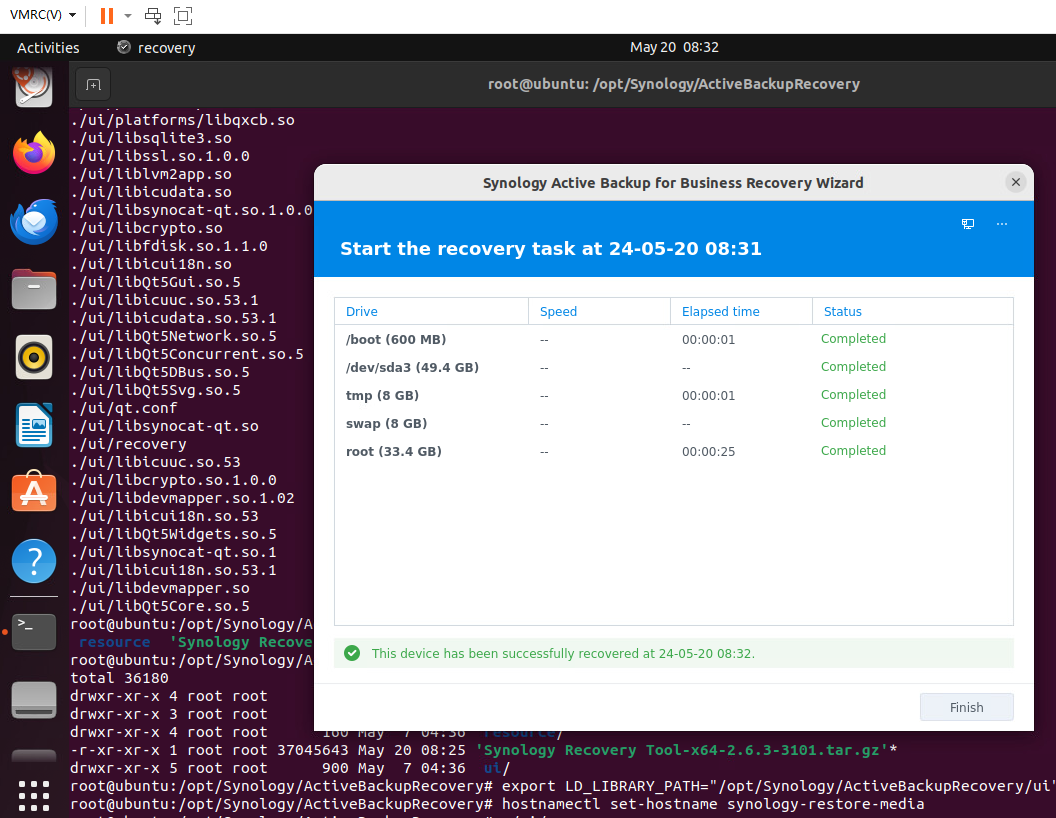Toggle VMRC fullscreen mode icon

point(183,15)
